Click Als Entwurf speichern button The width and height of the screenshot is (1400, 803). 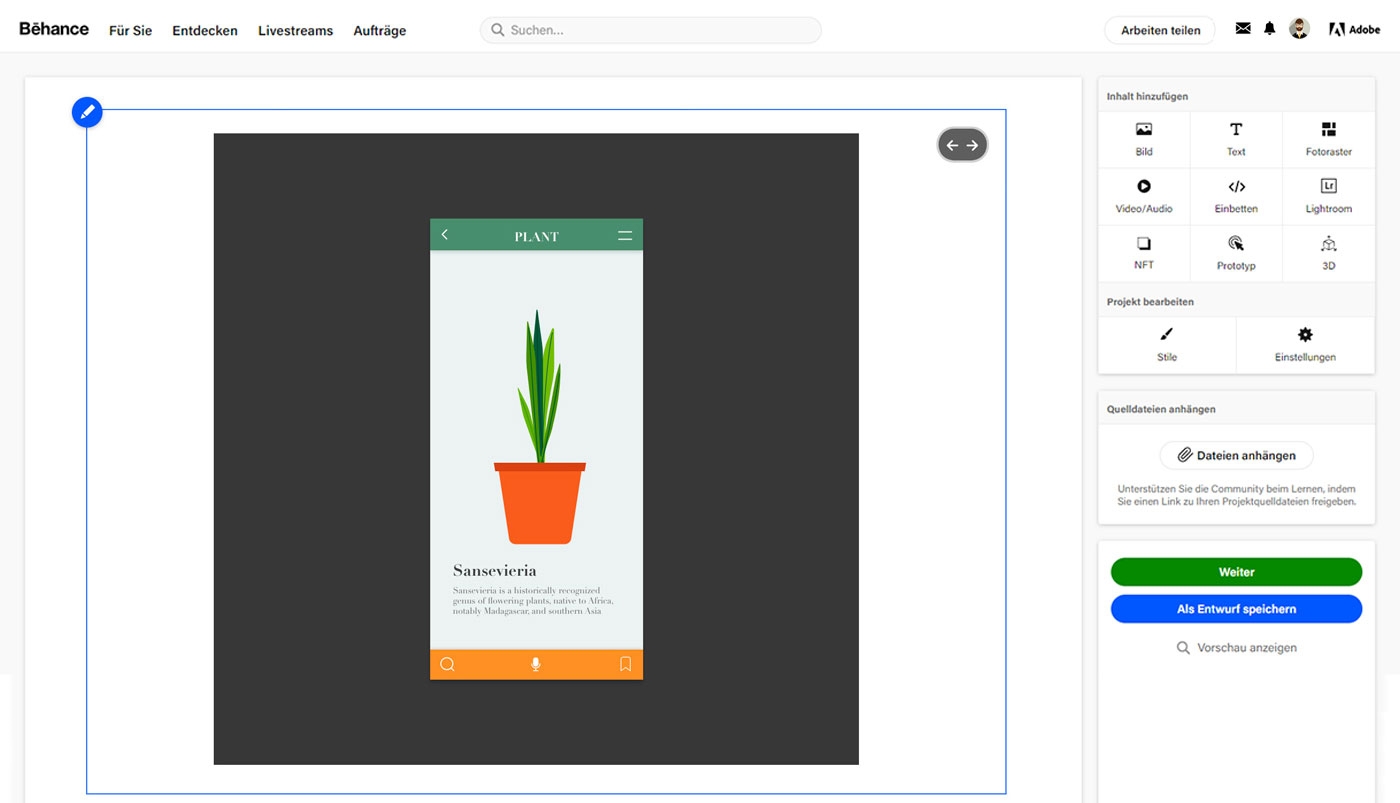tap(1236, 609)
